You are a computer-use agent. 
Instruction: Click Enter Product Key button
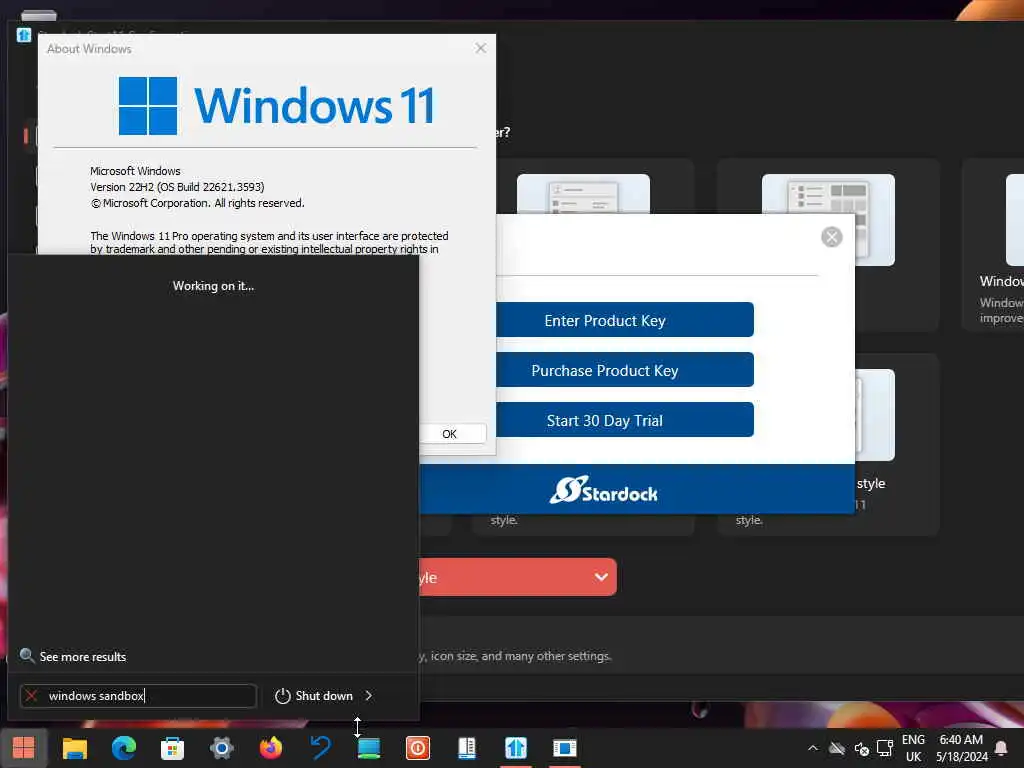click(x=624, y=320)
